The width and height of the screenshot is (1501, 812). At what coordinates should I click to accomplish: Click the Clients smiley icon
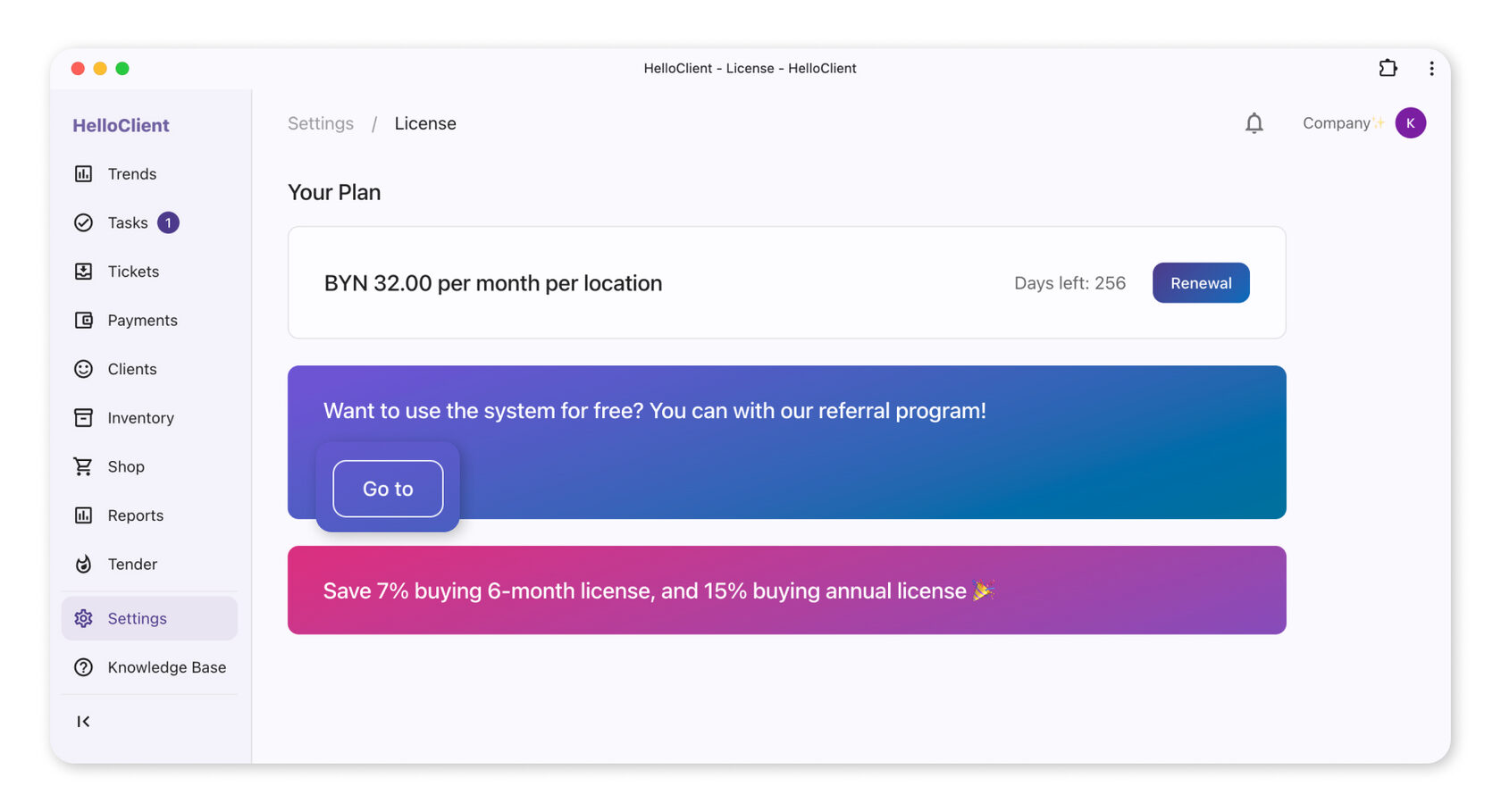[x=83, y=369]
